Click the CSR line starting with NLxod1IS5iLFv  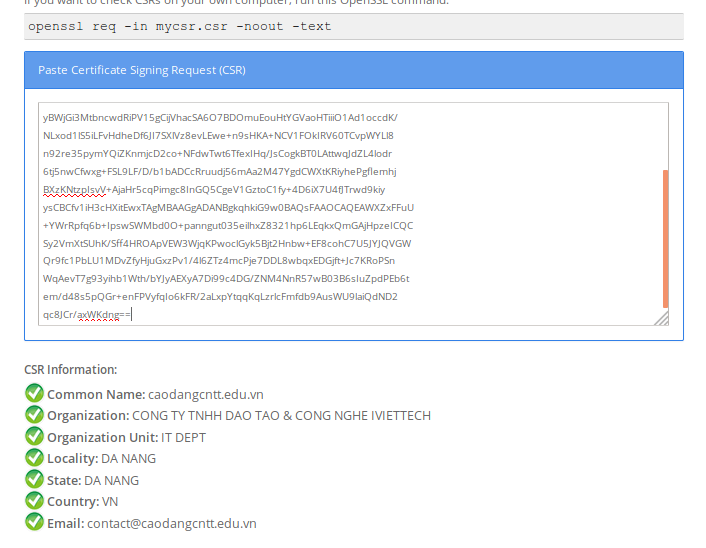(218, 136)
